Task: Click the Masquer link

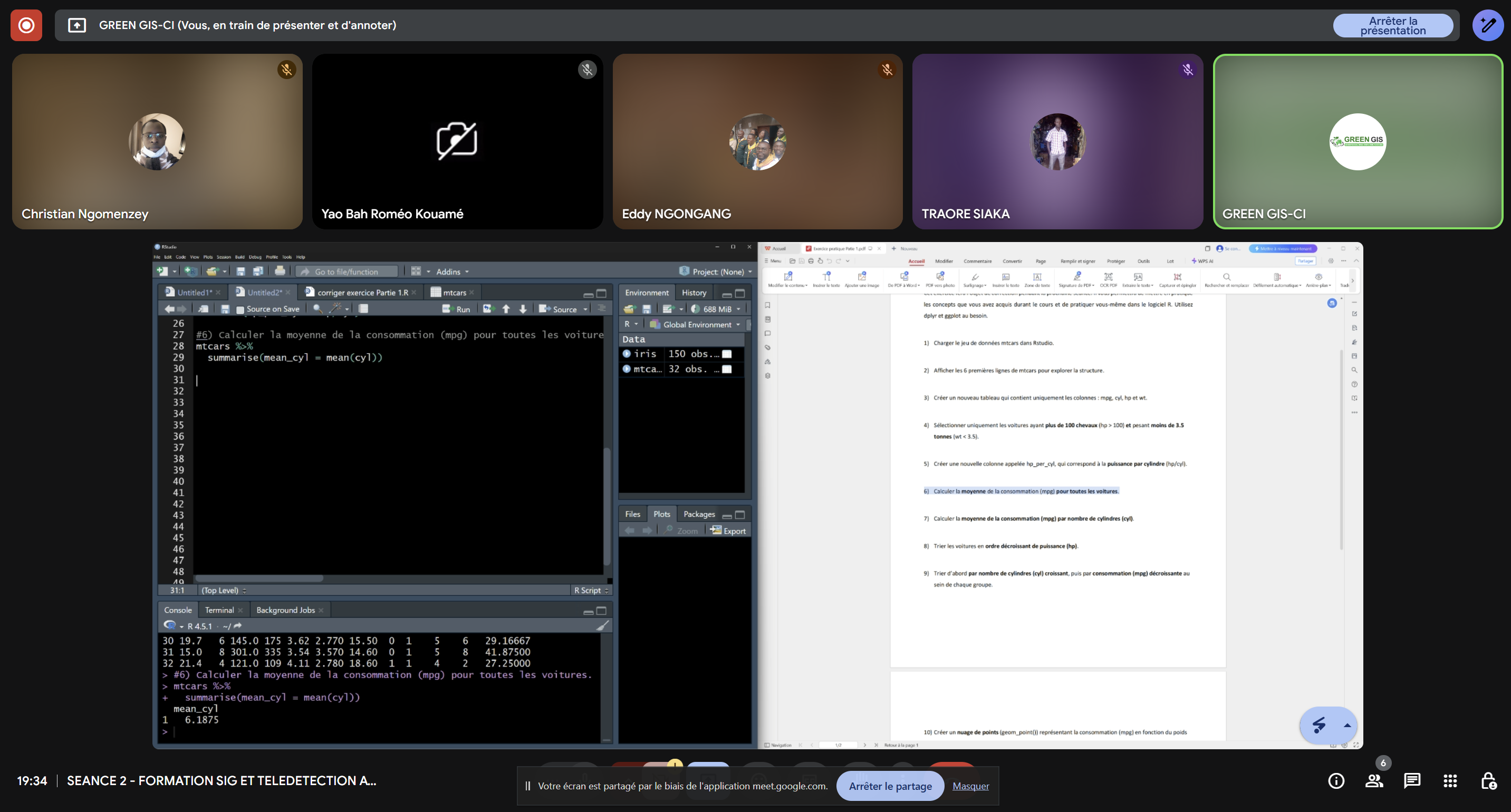Action: (970, 786)
